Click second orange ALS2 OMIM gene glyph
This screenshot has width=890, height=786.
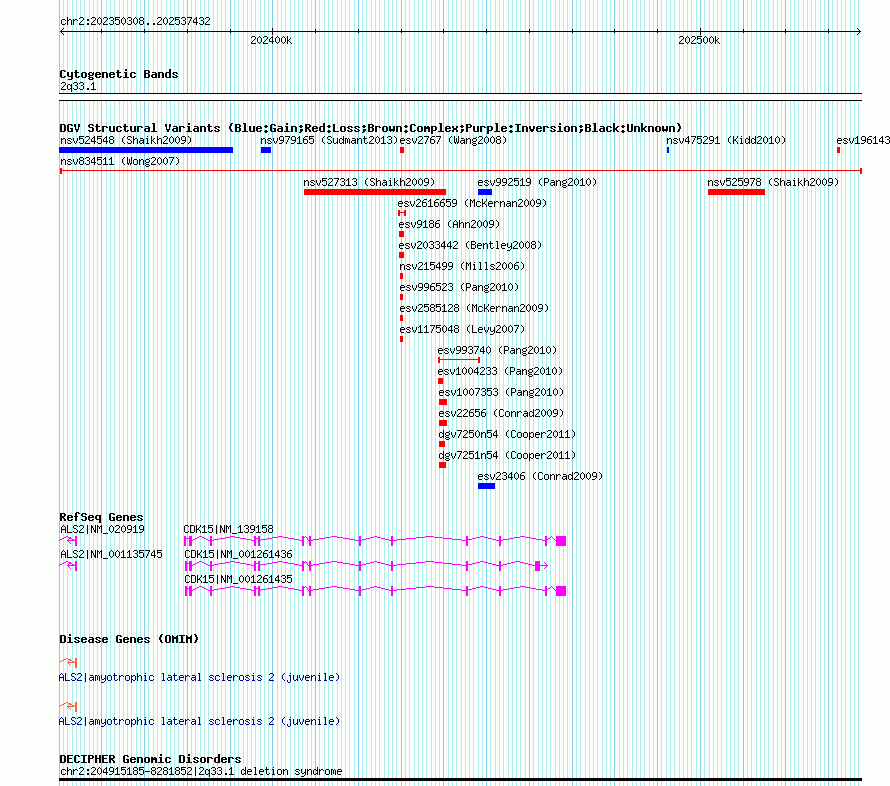(x=68, y=706)
